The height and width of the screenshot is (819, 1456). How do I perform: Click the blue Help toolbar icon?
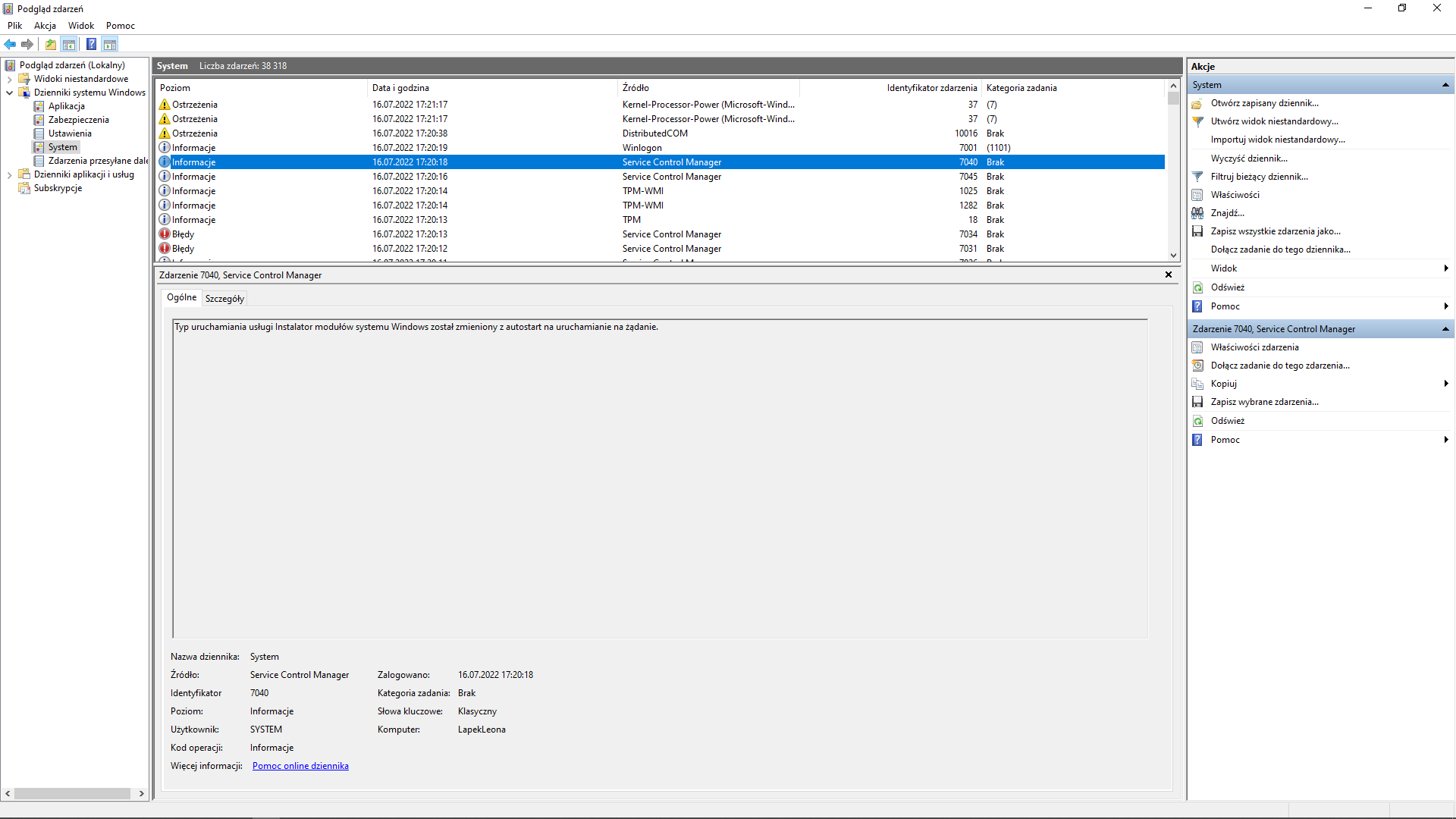92,44
